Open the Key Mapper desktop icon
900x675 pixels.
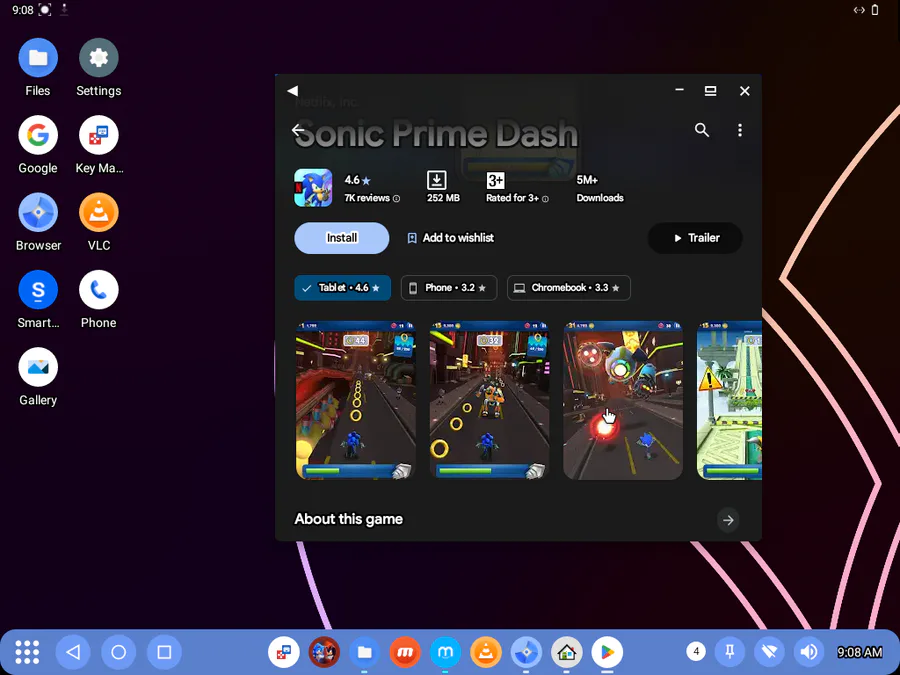pos(99,135)
